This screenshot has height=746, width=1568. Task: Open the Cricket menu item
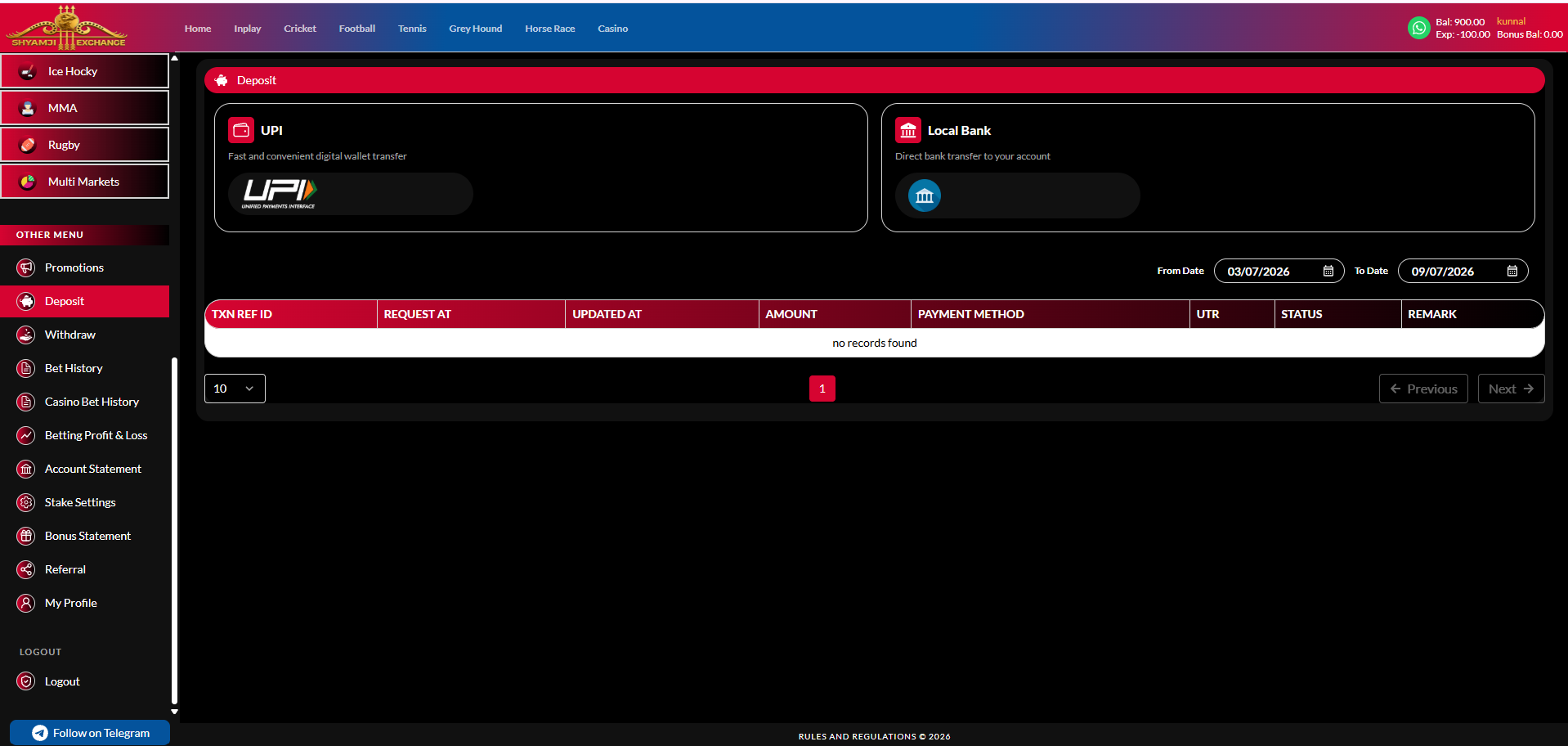300,29
